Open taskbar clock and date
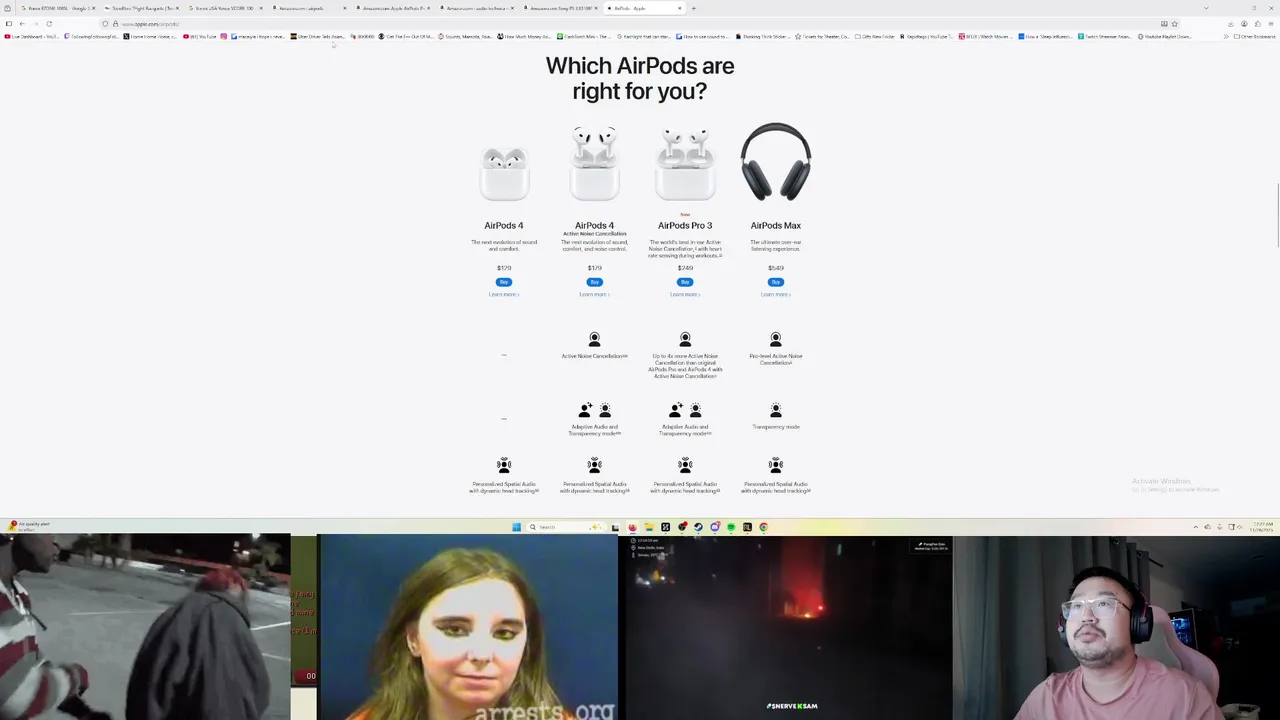The width and height of the screenshot is (1280, 720). pyautogui.click(x=1263, y=527)
